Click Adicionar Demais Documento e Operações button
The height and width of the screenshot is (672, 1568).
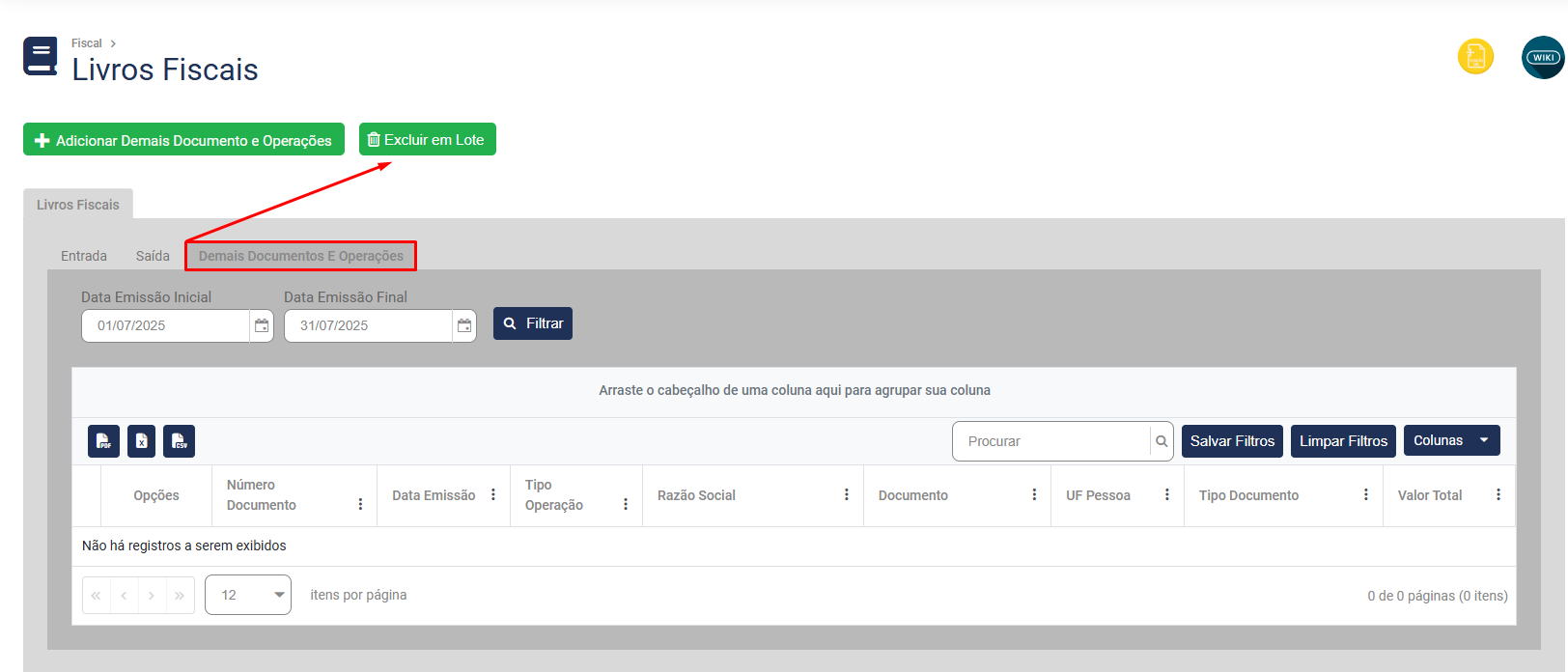point(183,140)
